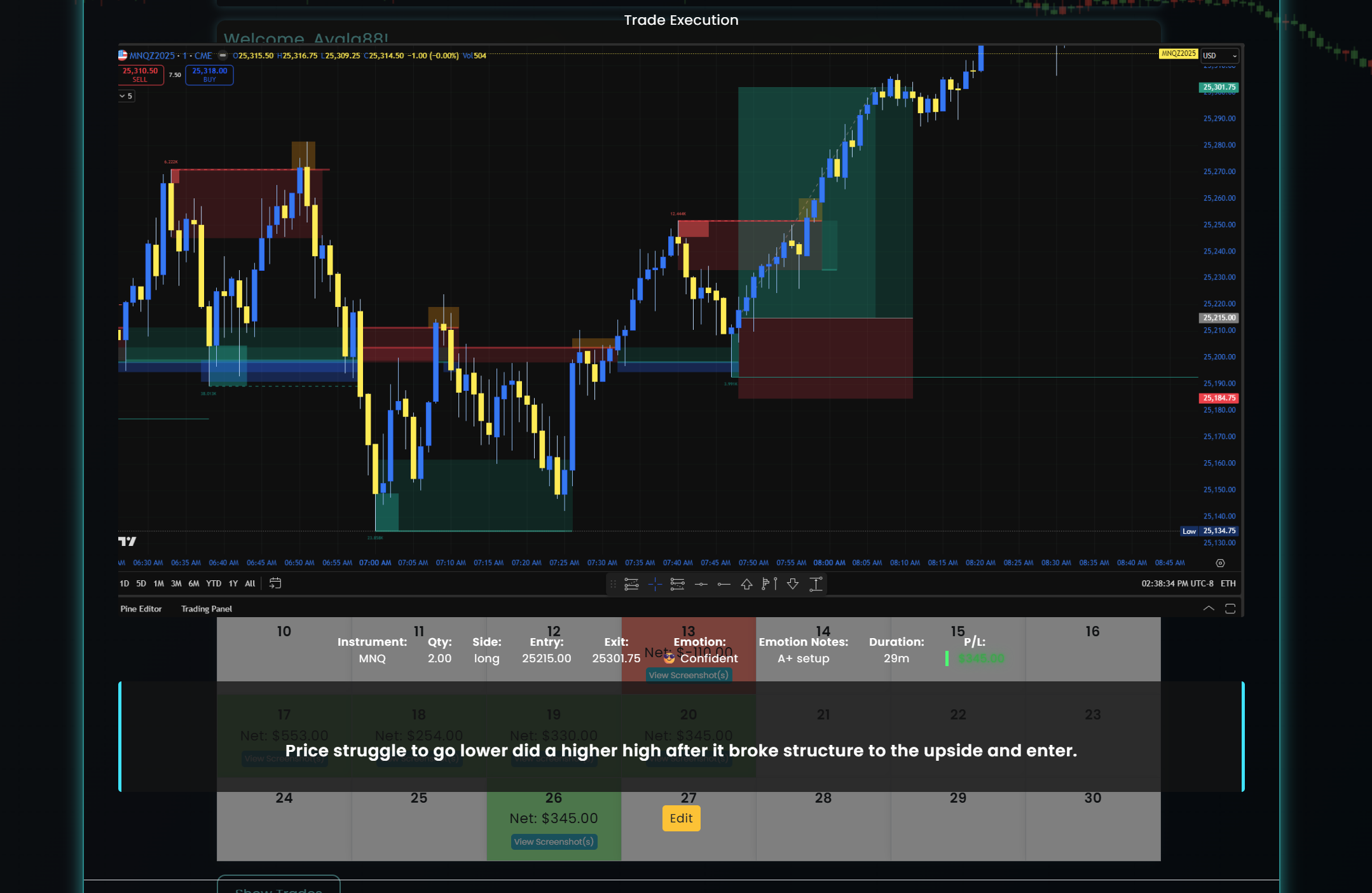This screenshot has width=1372, height=893.
Task: Select the price range measure tool
Action: [816, 584]
